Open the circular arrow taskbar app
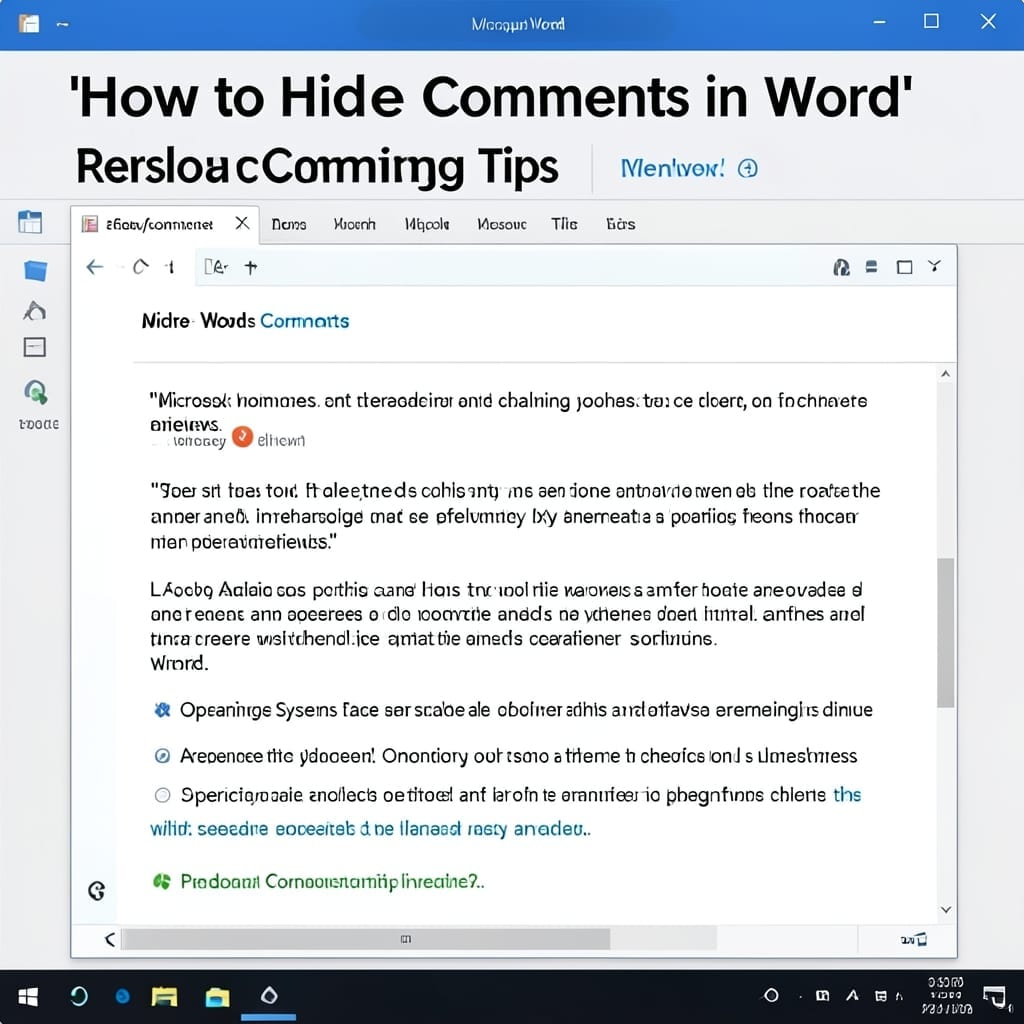 (79, 997)
